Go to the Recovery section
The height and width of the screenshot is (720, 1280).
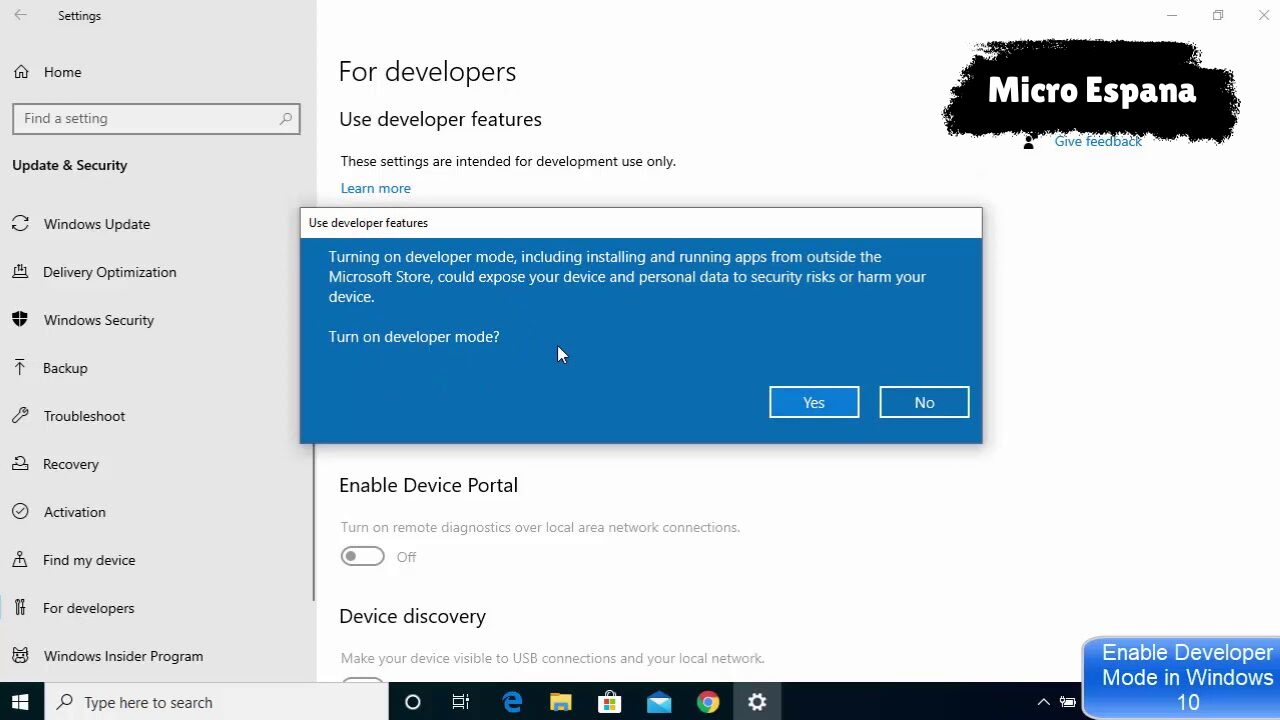point(70,464)
